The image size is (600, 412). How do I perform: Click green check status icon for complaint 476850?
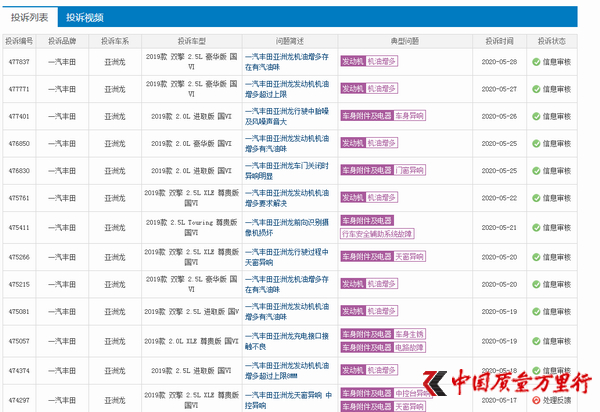tap(536, 143)
